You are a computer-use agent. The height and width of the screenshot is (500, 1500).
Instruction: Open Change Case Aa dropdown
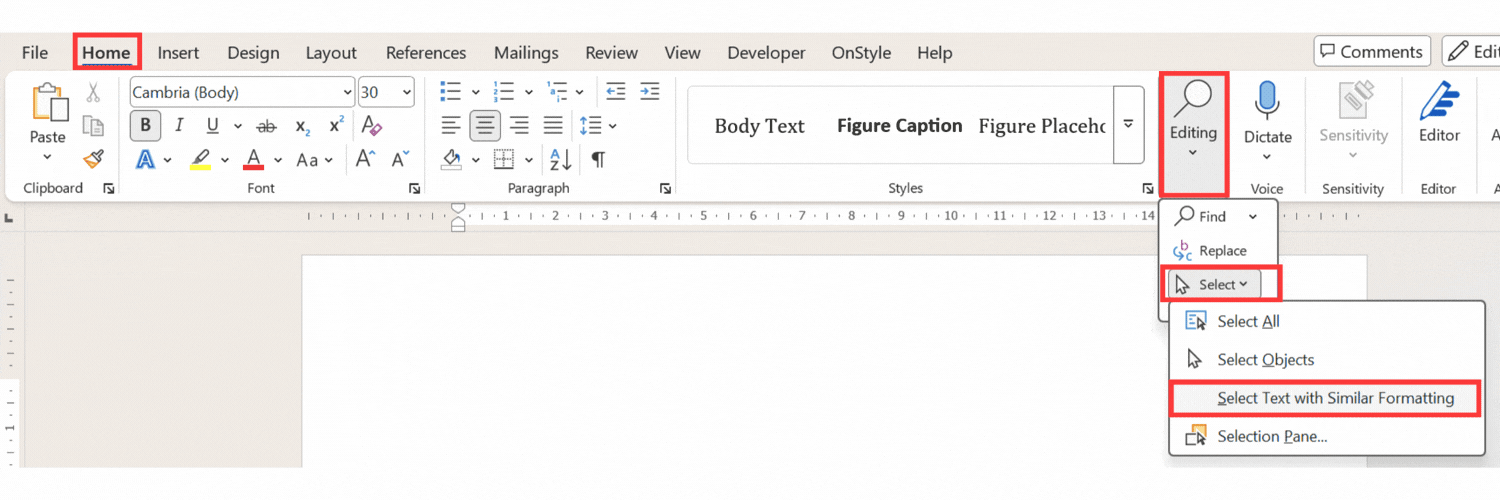tap(313, 159)
